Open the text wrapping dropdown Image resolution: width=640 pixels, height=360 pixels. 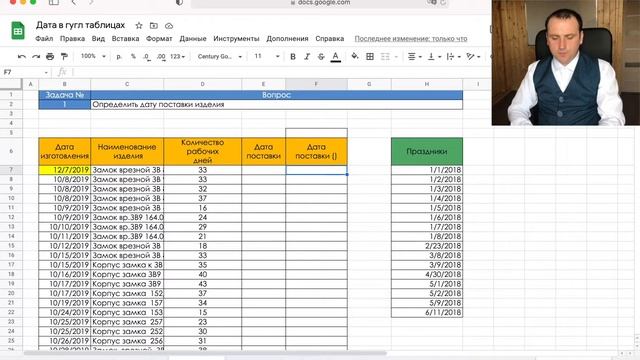pos(453,57)
